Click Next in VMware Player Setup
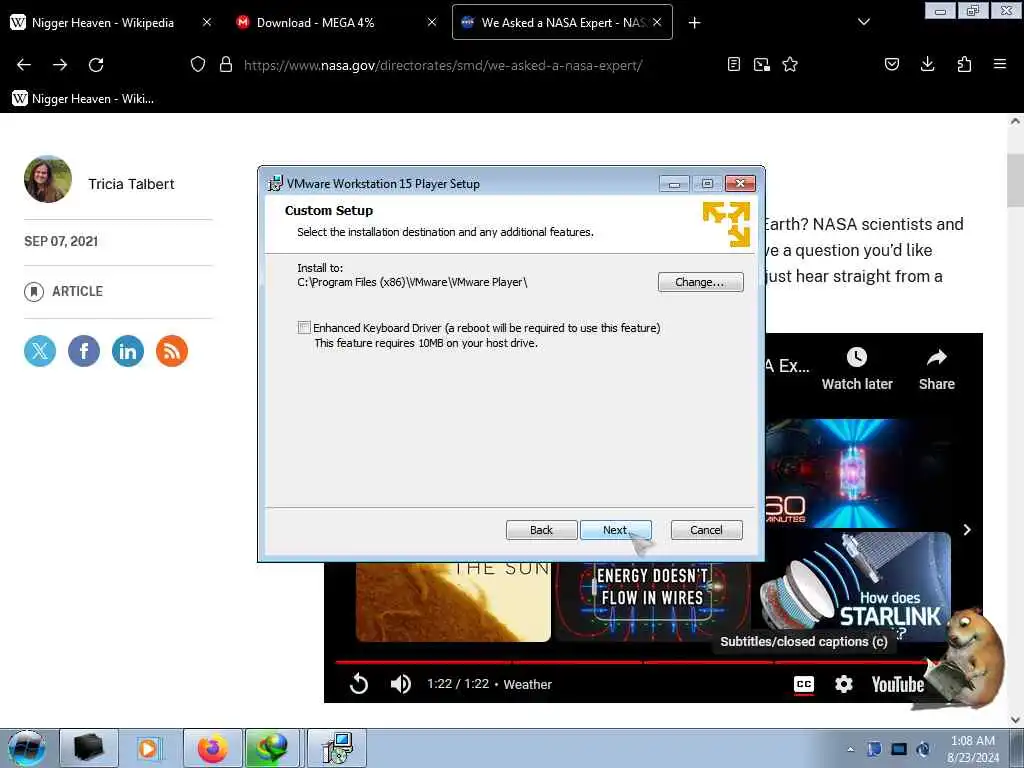The height and width of the screenshot is (768, 1024). (x=615, y=530)
